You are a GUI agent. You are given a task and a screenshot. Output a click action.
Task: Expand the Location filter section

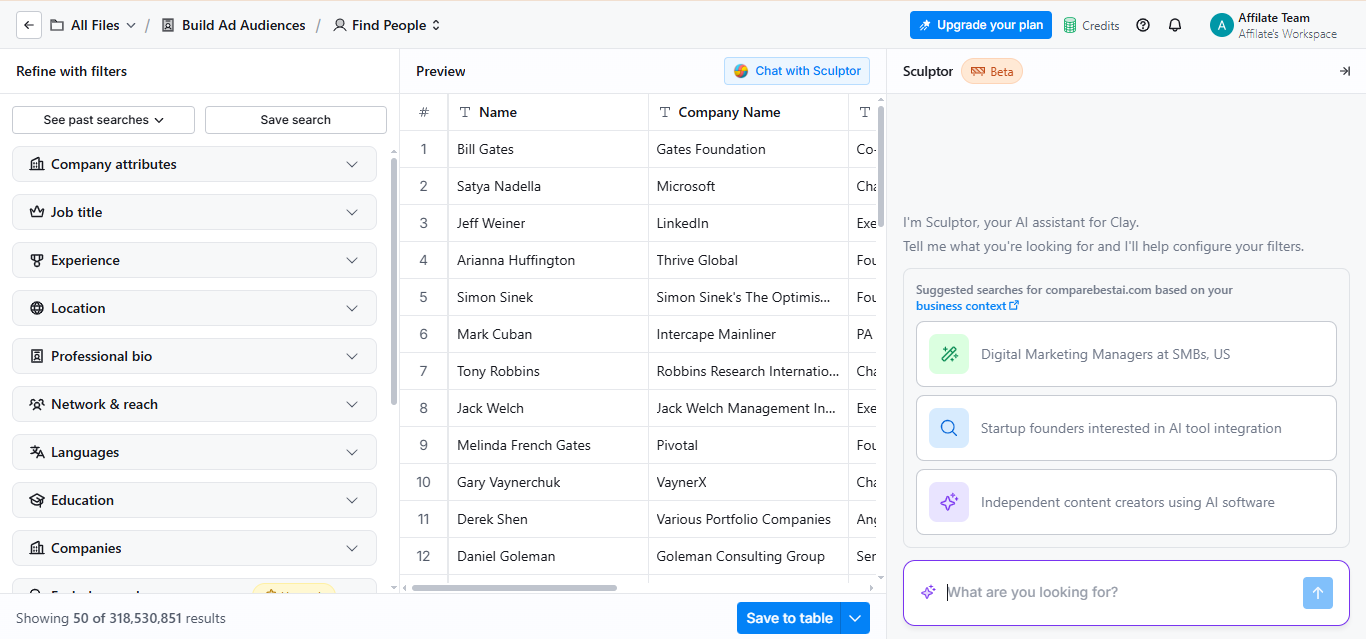(x=194, y=308)
